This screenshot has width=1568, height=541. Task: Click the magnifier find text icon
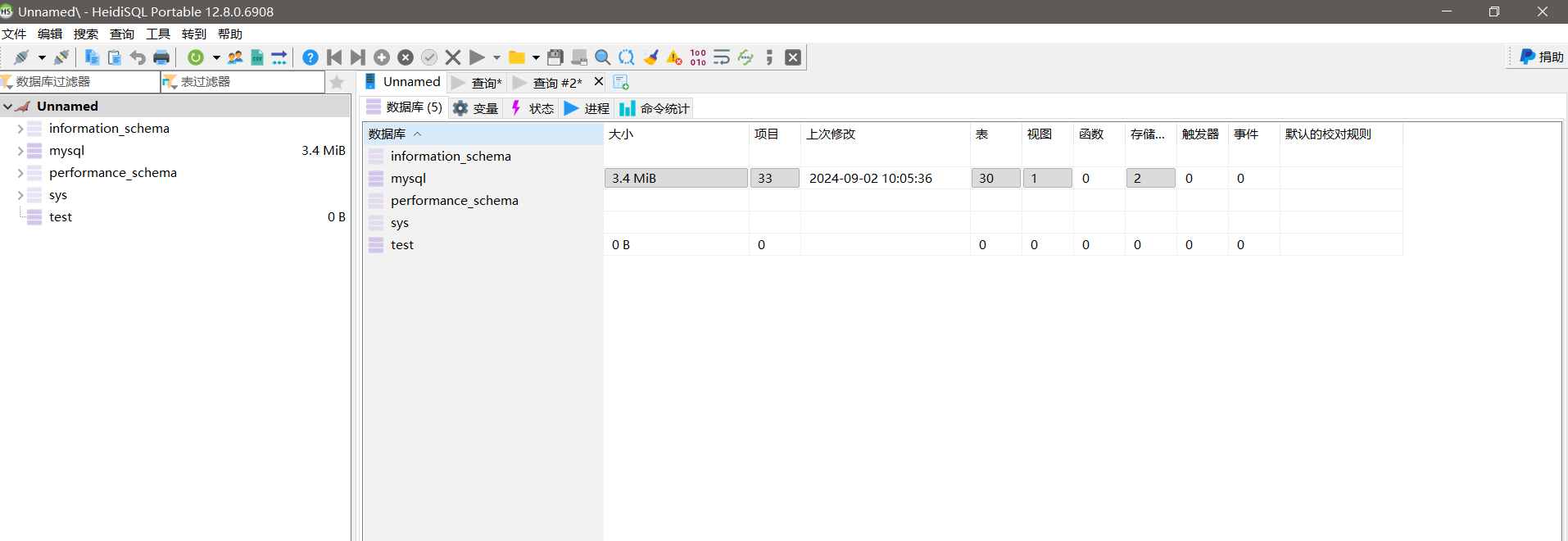603,57
